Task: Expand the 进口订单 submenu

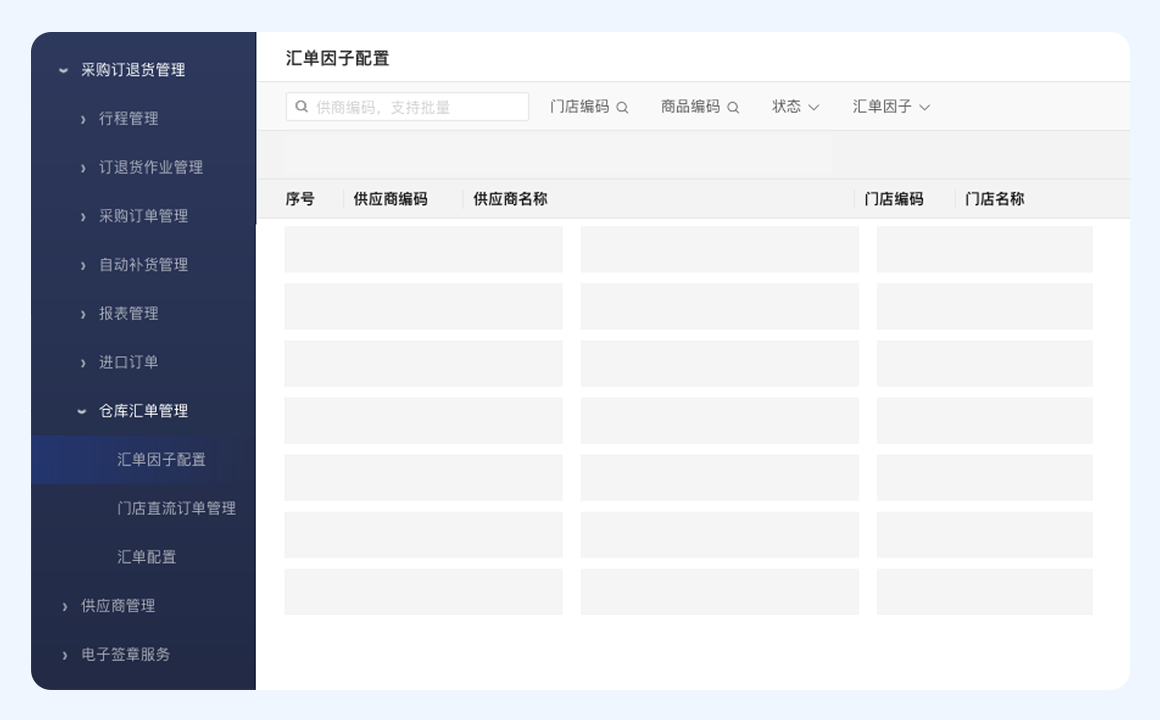Action: [127, 363]
